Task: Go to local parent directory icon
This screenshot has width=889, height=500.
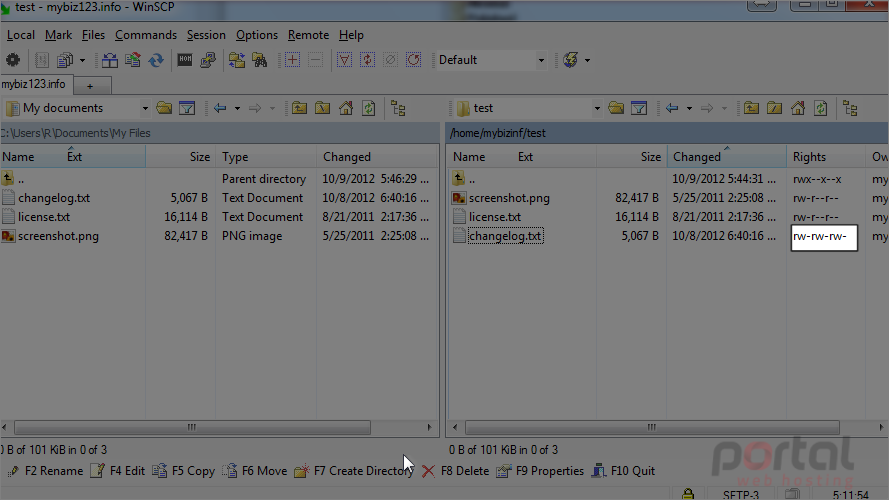Action: pos(299,108)
